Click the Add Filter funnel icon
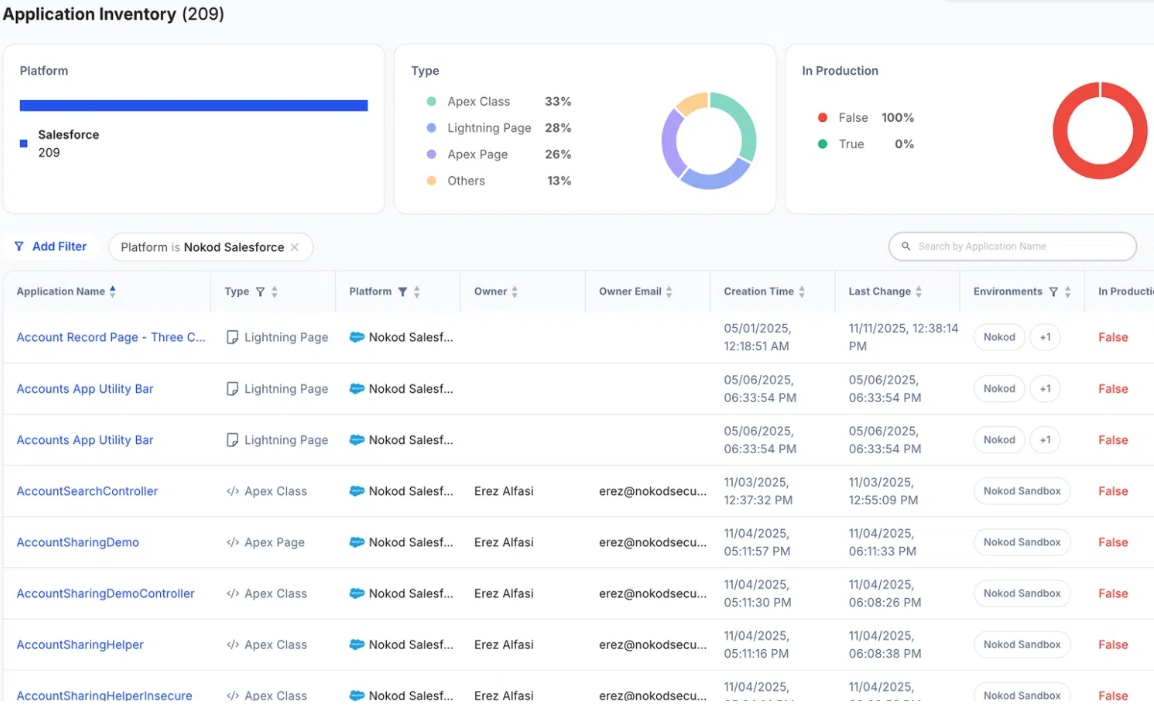Viewport: 1154px width, 710px height. coord(19,246)
